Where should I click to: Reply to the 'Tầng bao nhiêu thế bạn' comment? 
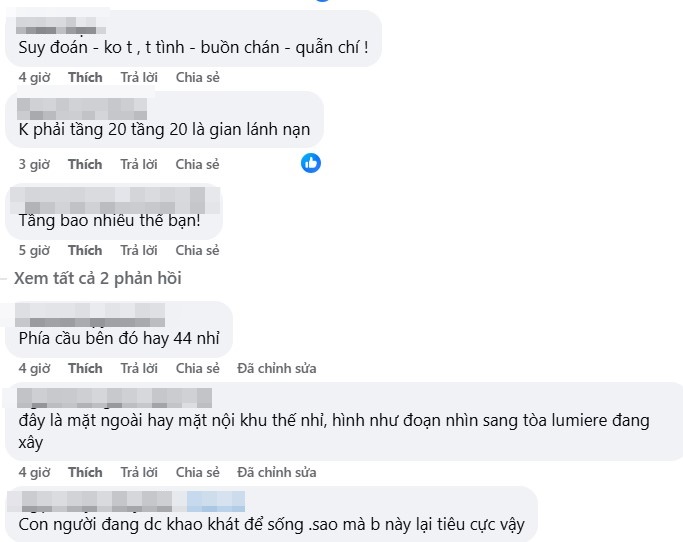point(139,251)
